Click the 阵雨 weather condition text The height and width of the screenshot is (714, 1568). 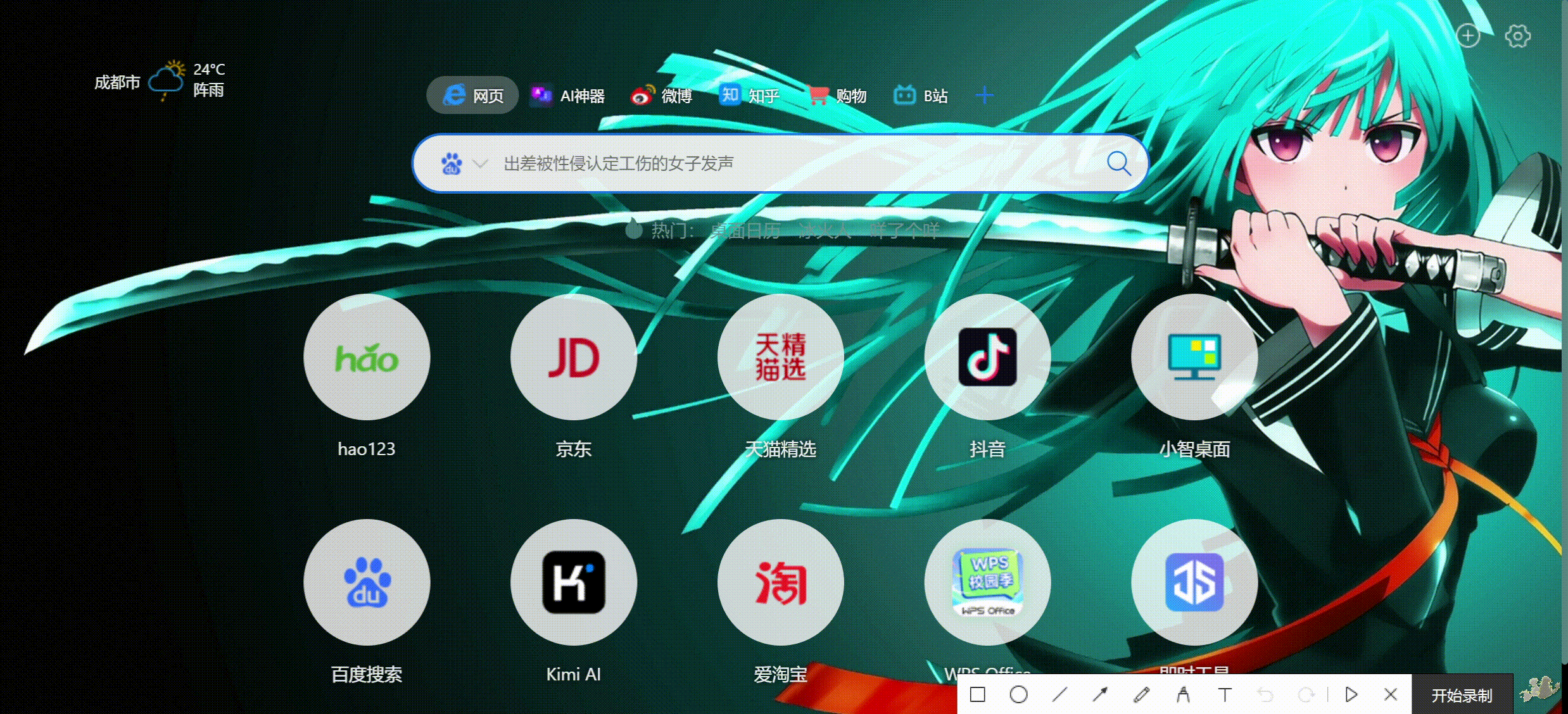point(208,90)
